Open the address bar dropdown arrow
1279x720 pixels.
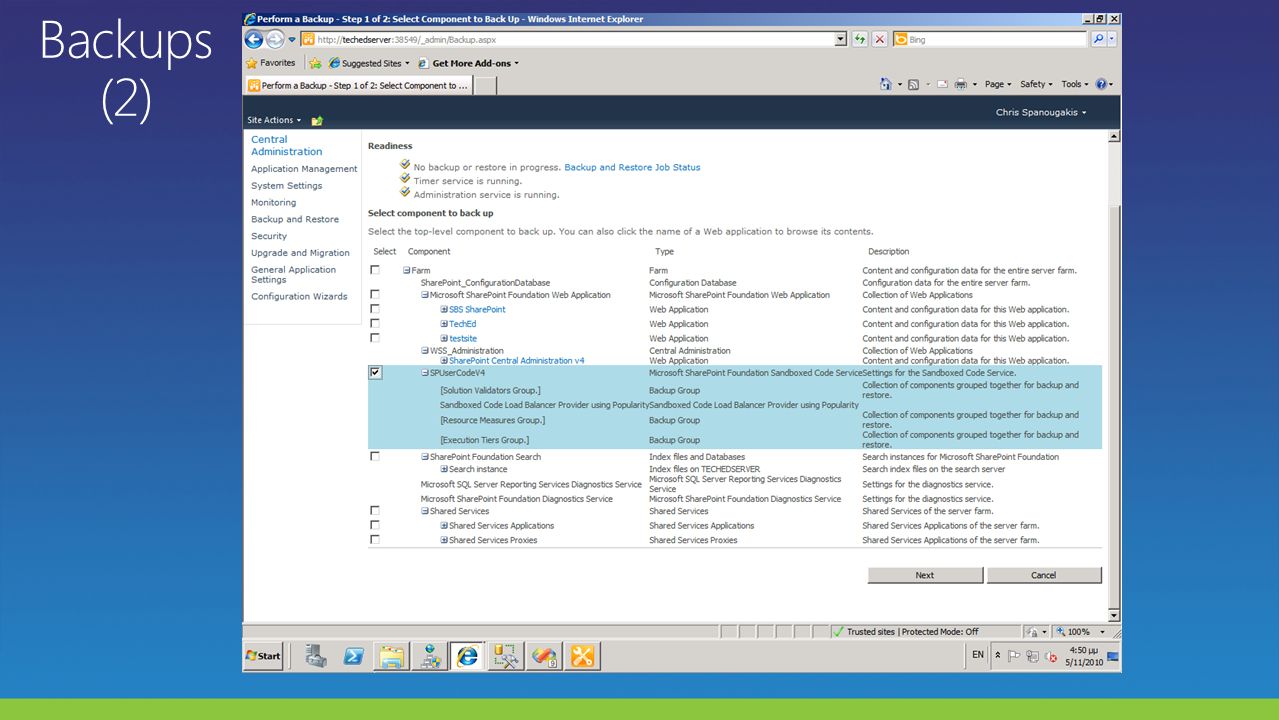pyautogui.click(x=841, y=39)
